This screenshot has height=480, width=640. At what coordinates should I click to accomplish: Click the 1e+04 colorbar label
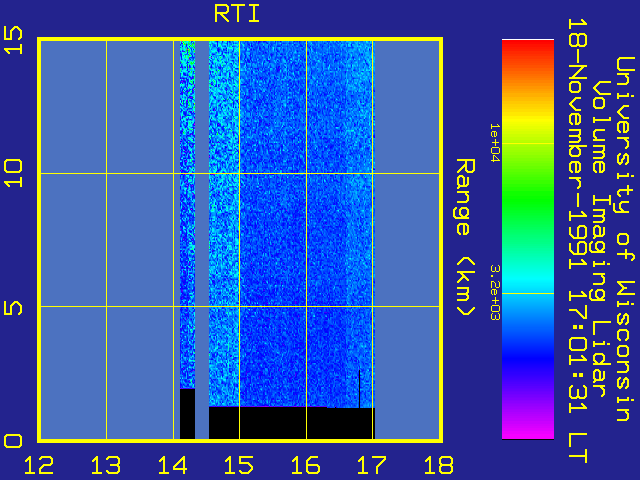(x=495, y=143)
